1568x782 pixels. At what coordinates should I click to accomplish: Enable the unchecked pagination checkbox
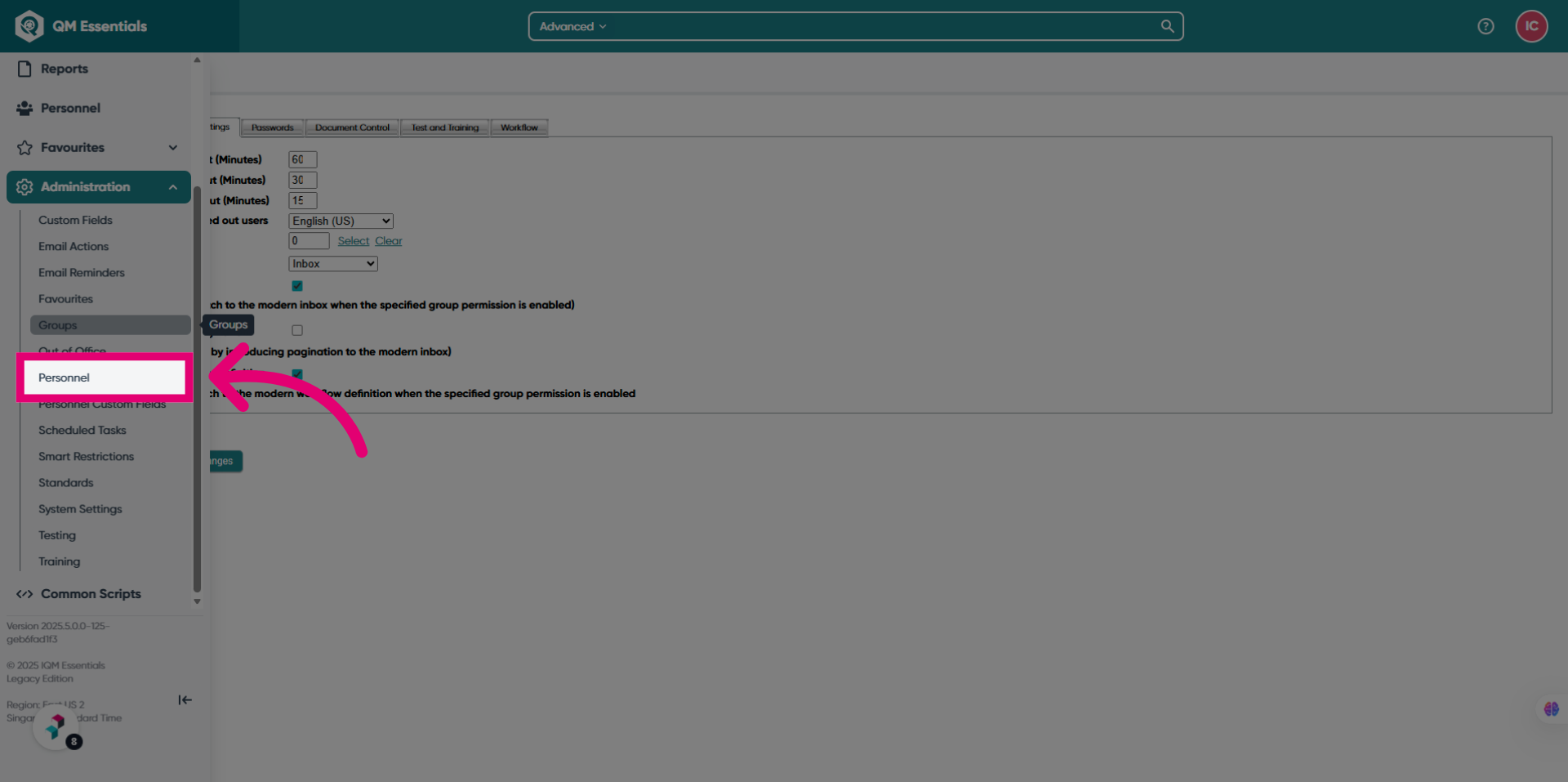pos(297,330)
